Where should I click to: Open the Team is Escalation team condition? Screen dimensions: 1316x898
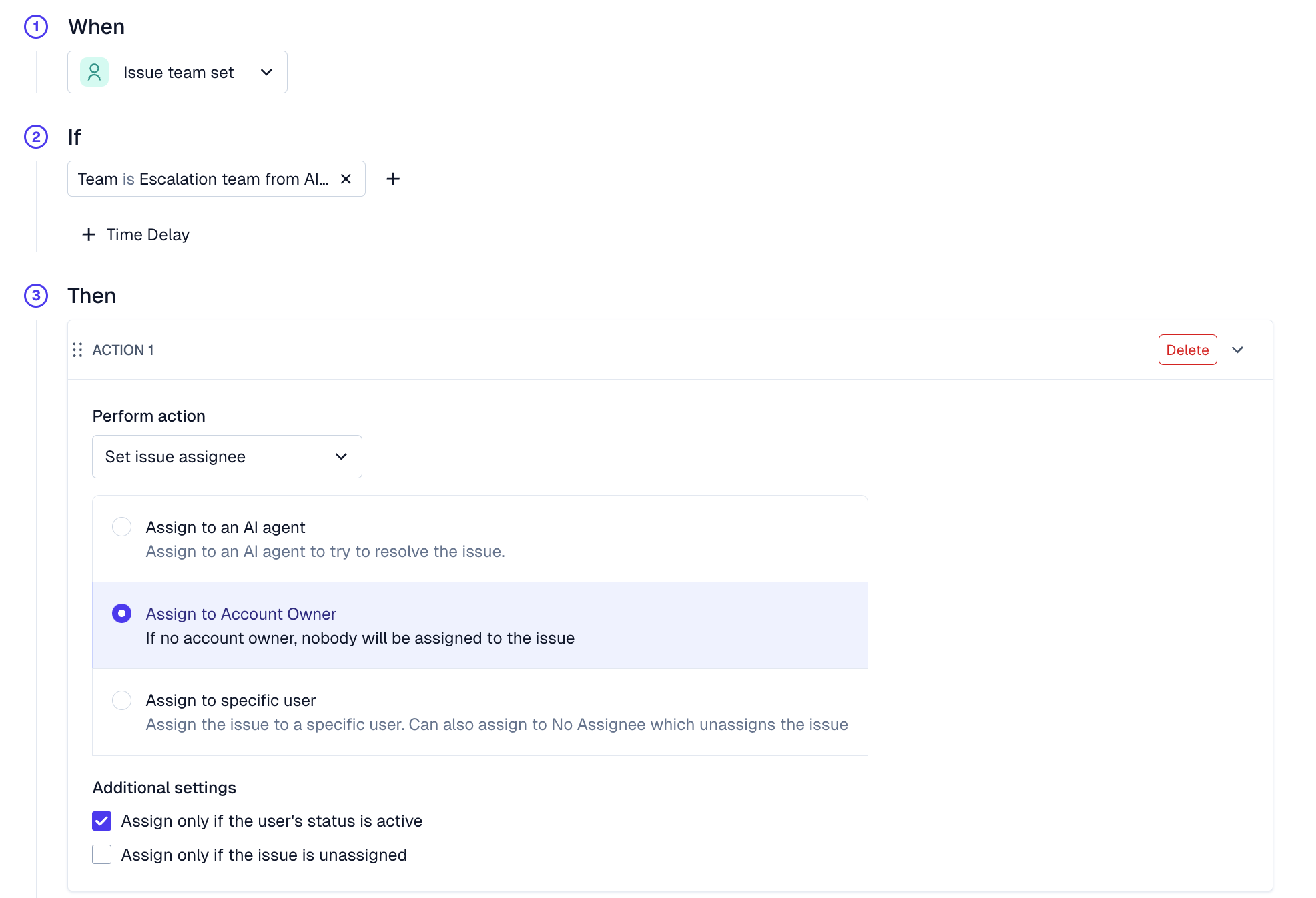point(203,179)
